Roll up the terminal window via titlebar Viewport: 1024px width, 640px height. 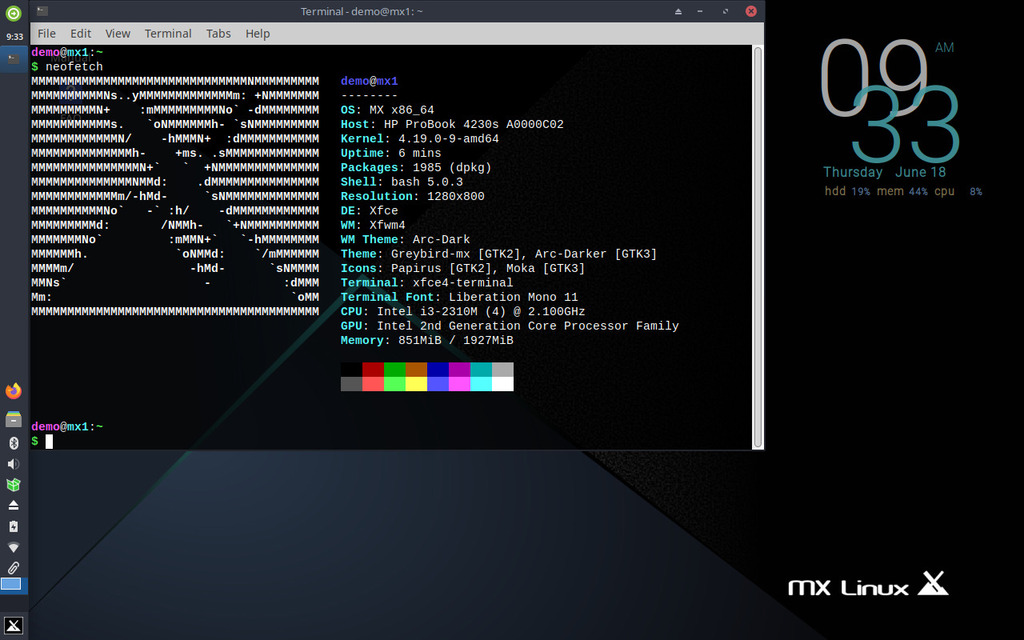coord(680,11)
